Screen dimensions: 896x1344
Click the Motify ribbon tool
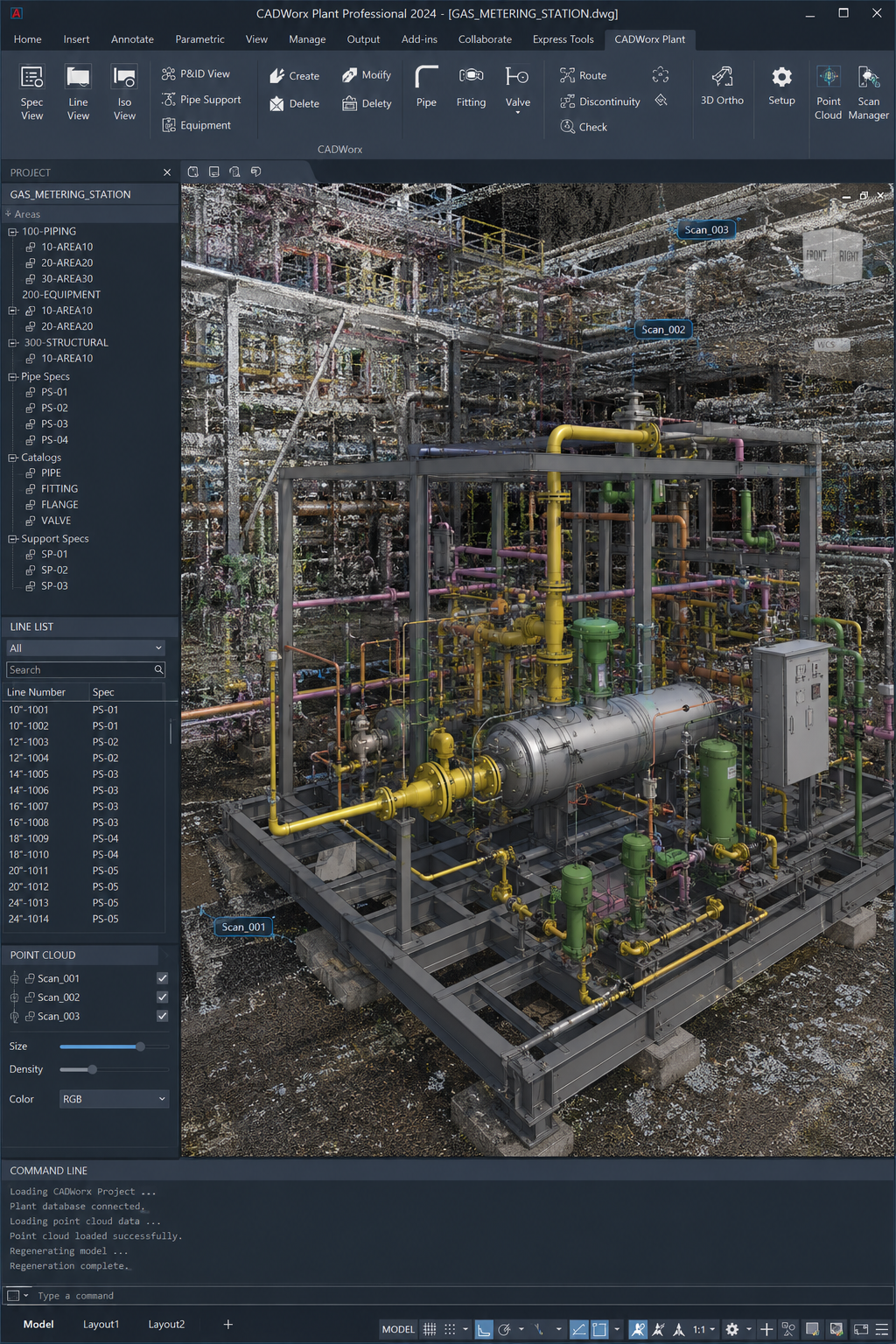(x=367, y=75)
